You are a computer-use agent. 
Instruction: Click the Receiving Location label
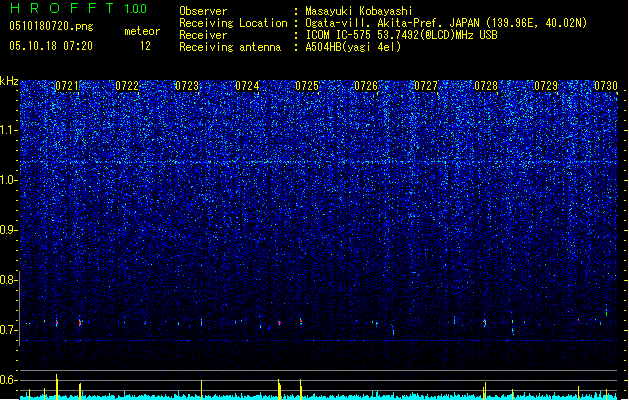pyautogui.click(x=233, y=23)
